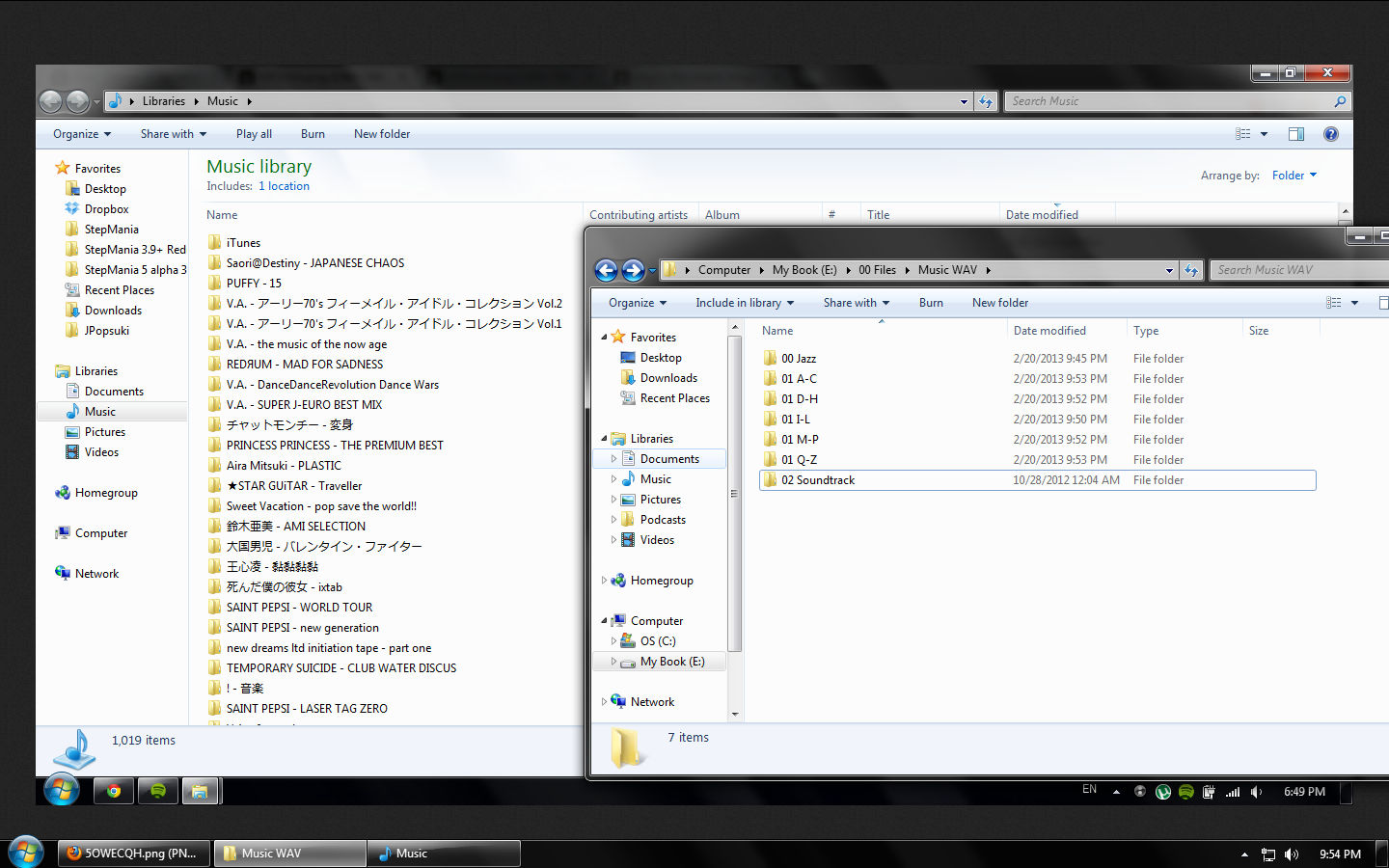
Task: Click Explorer icon on the inner taskbar
Action: [201, 791]
